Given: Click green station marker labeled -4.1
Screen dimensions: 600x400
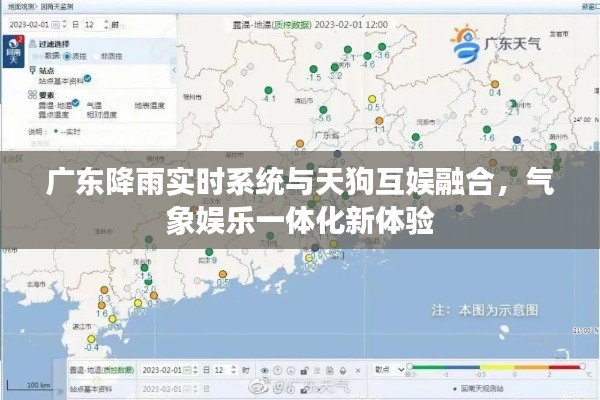Looking at the screenshot, I should click(x=269, y=90).
